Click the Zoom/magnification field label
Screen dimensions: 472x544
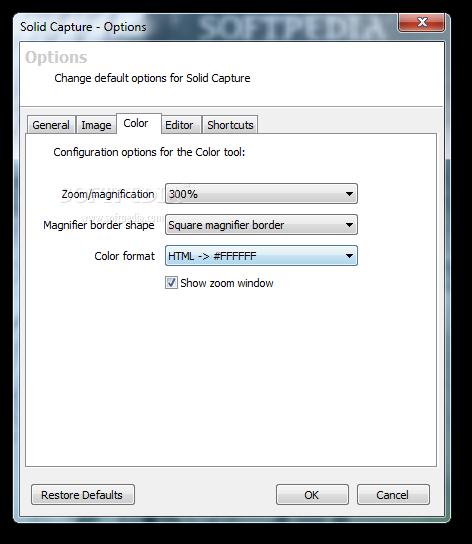coord(108,194)
